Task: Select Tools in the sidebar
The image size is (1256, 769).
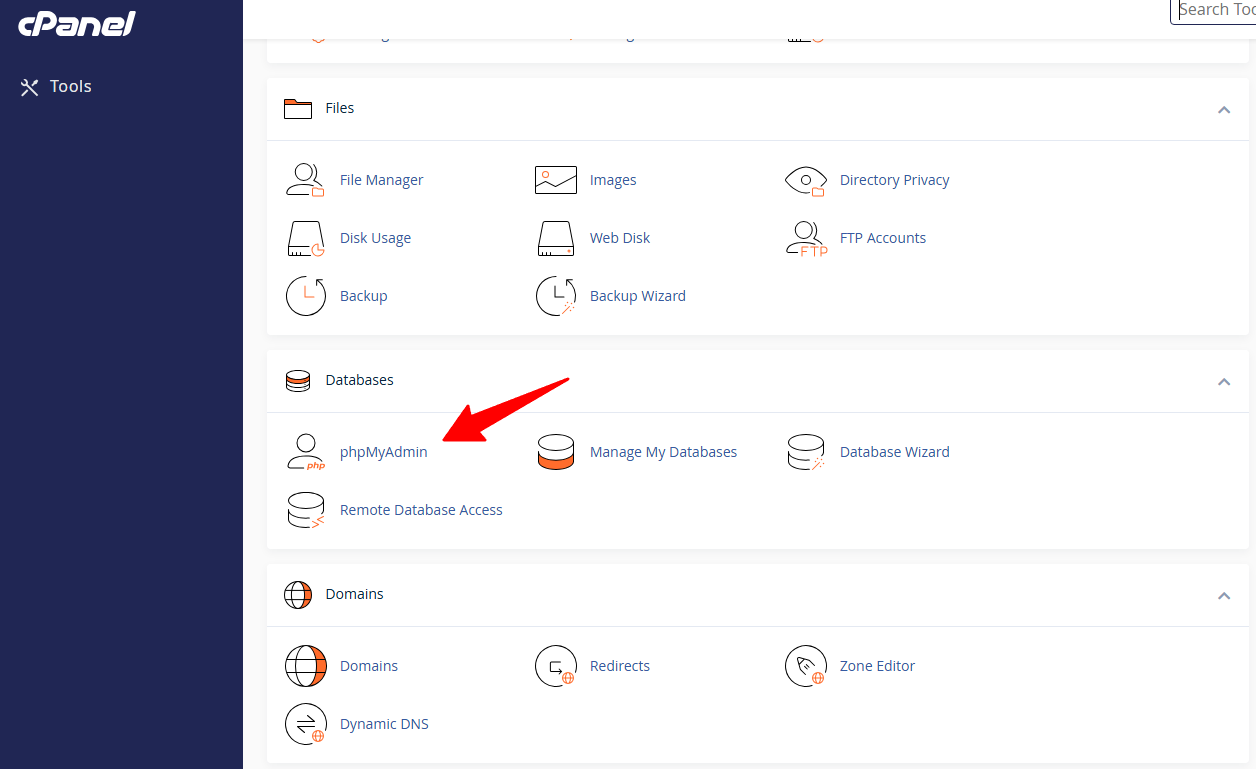Action: pyautogui.click(x=57, y=87)
